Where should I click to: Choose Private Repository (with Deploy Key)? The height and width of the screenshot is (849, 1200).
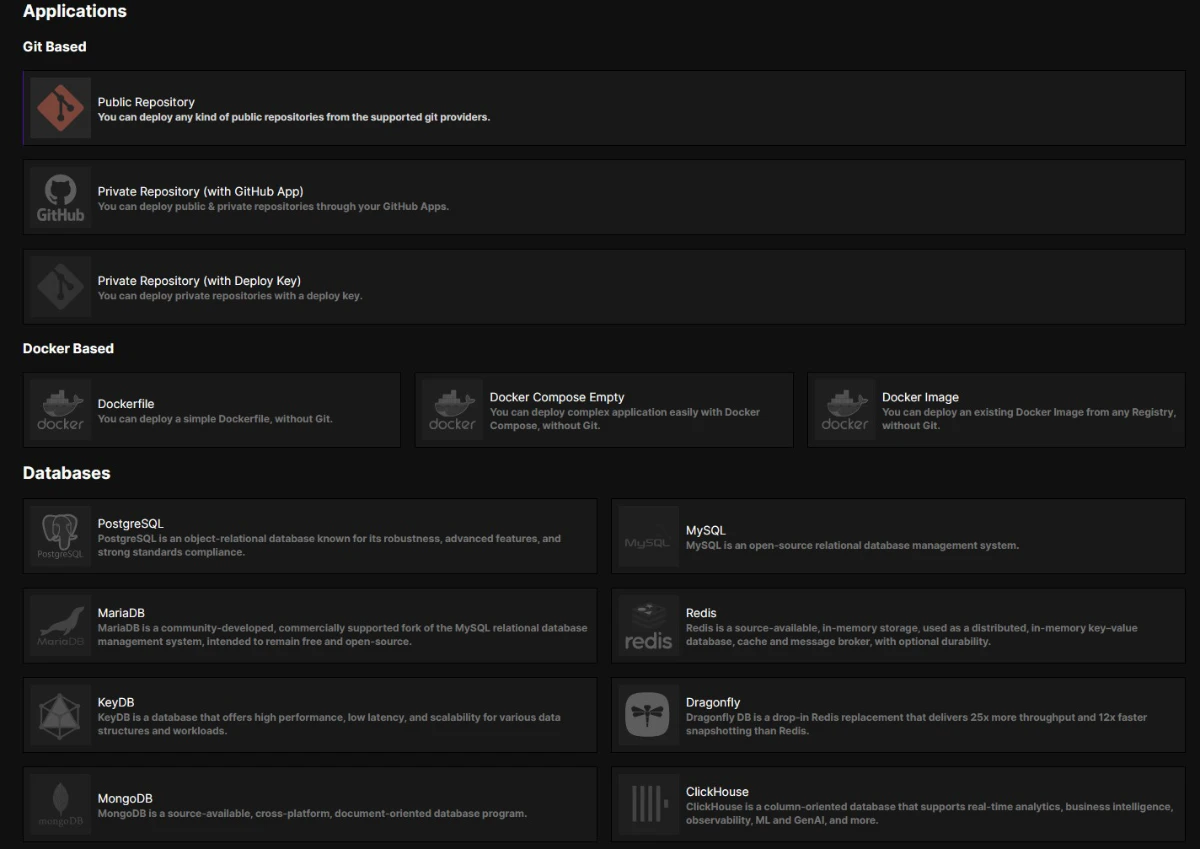(199, 281)
